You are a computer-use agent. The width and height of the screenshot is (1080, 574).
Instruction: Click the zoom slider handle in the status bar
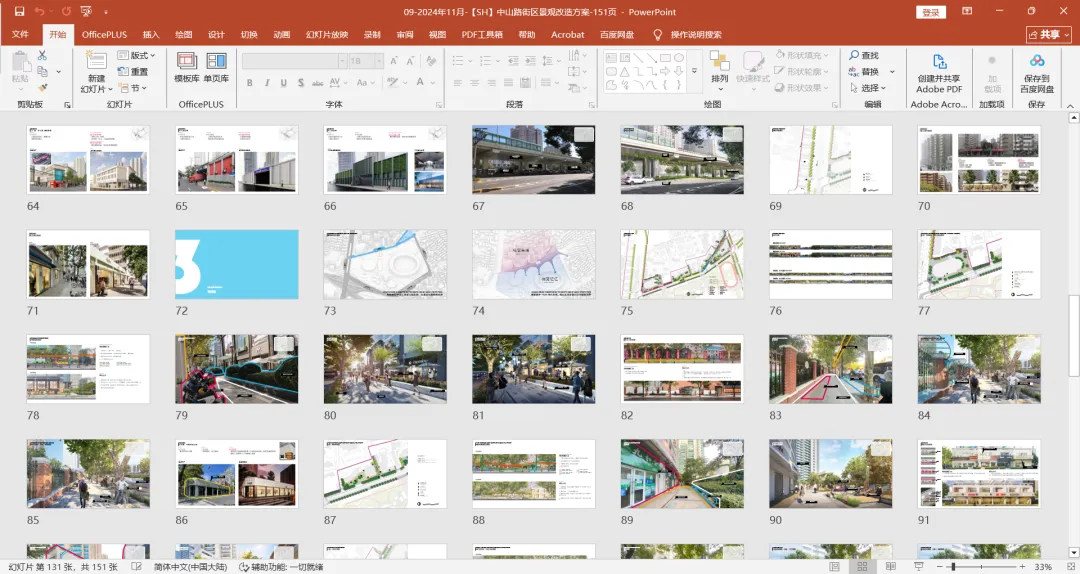(x=953, y=566)
